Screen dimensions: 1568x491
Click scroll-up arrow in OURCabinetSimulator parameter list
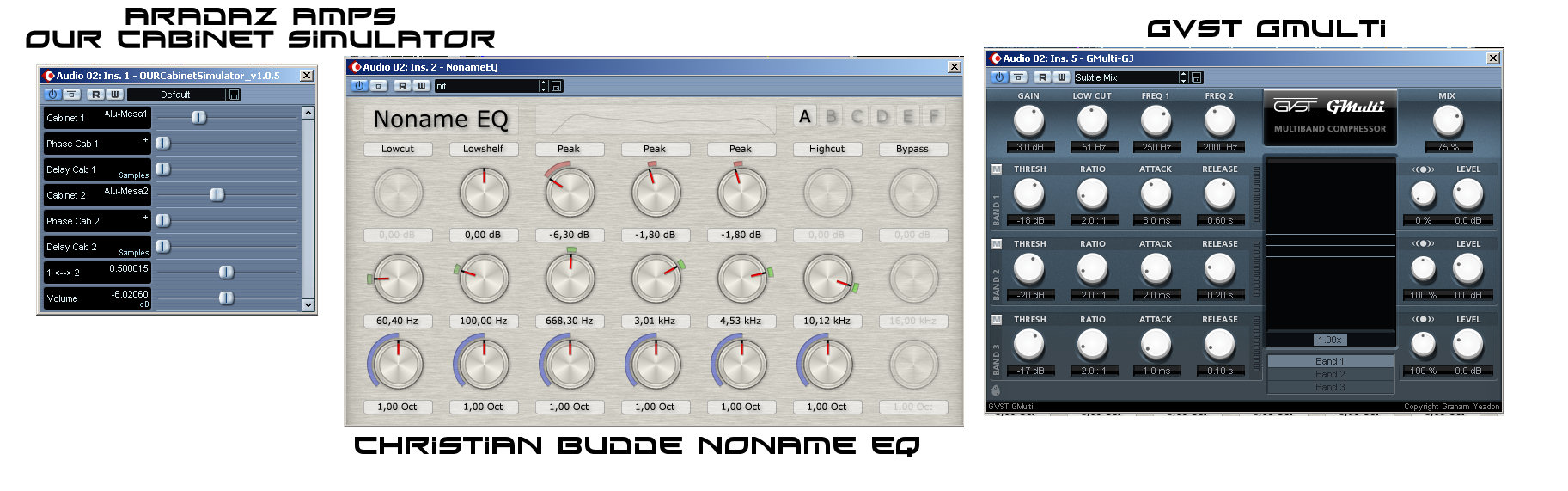pyautogui.click(x=308, y=113)
